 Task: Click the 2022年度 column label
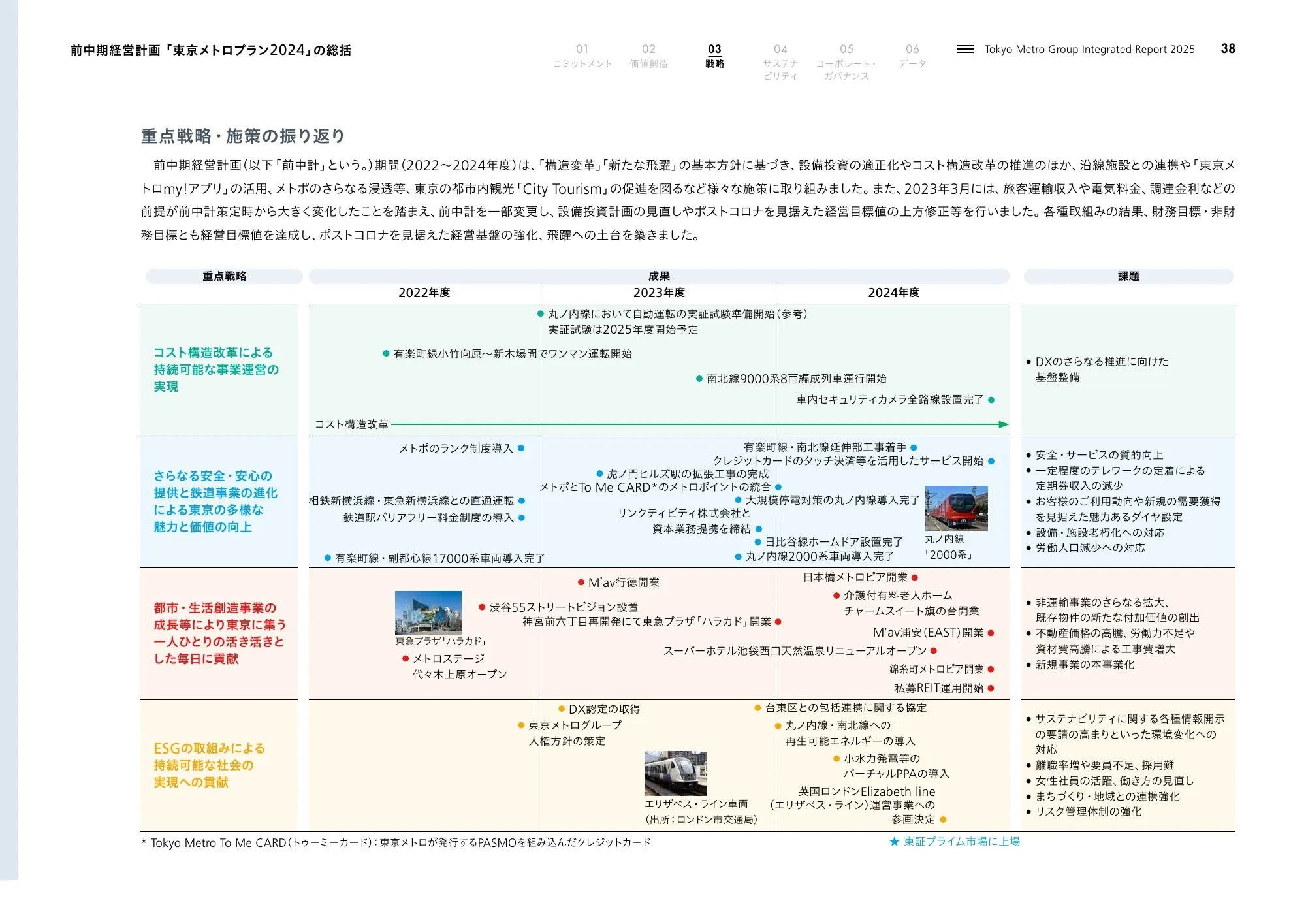pos(424,293)
